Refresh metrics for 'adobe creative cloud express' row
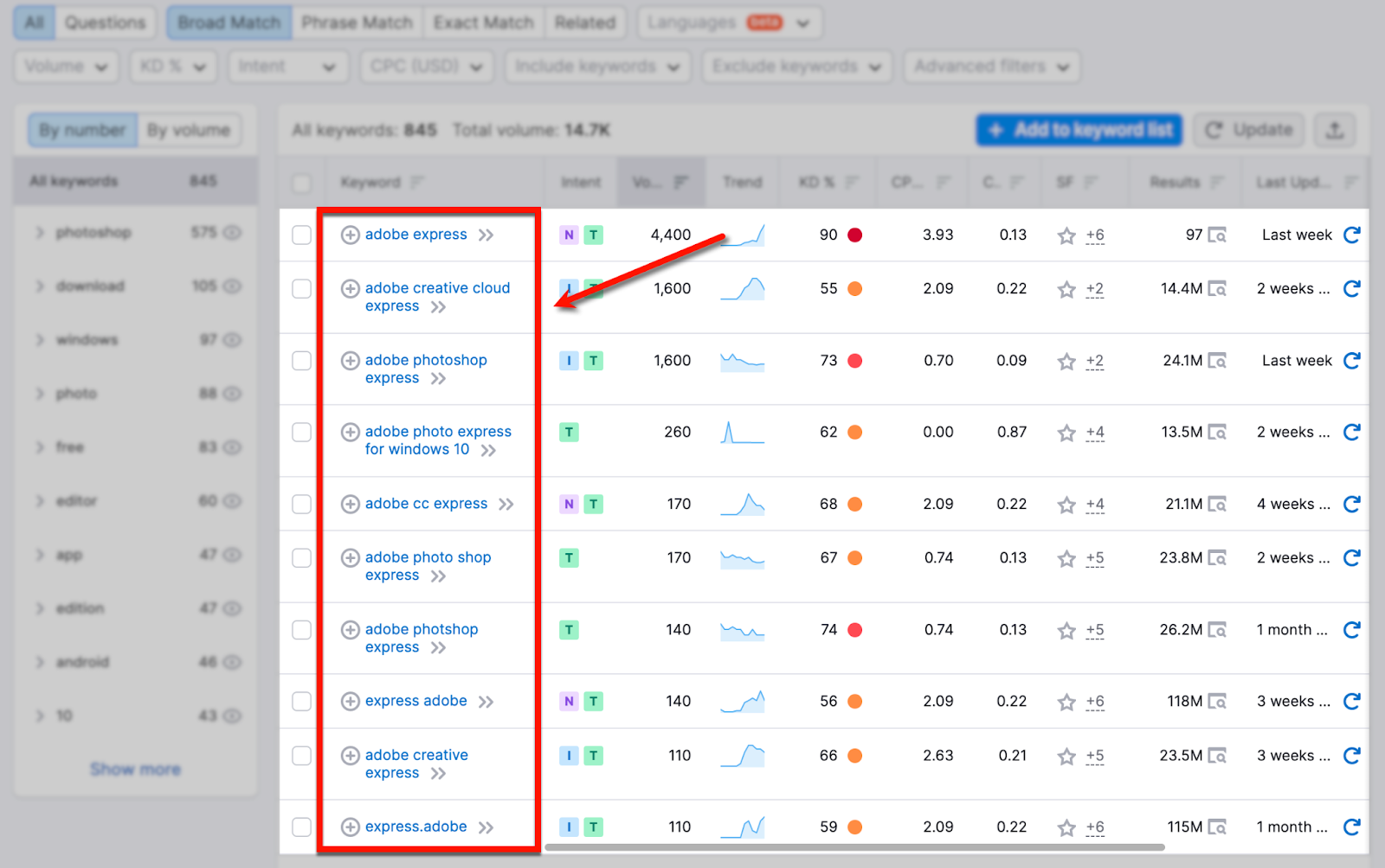This screenshot has width=1385, height=868. 1351,288
